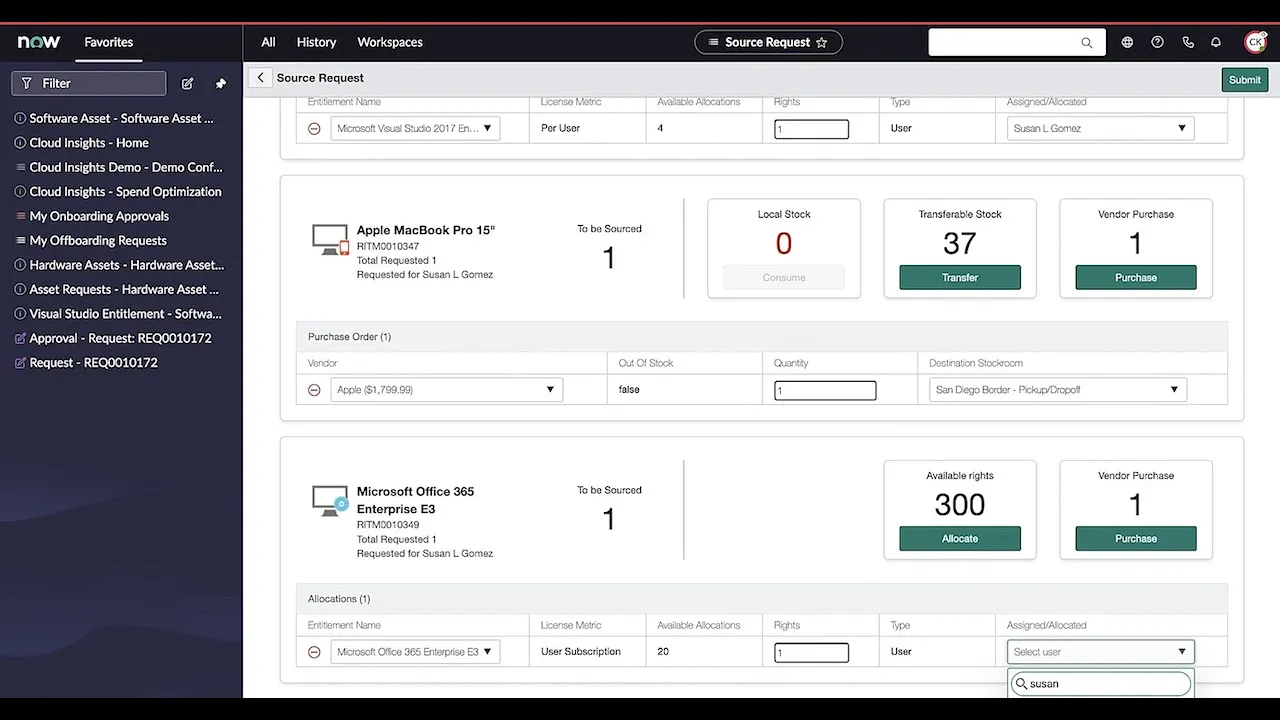Click the user search box containing 'susan'
Viewport: 1280px width, 720px height.
[1100, 684]
